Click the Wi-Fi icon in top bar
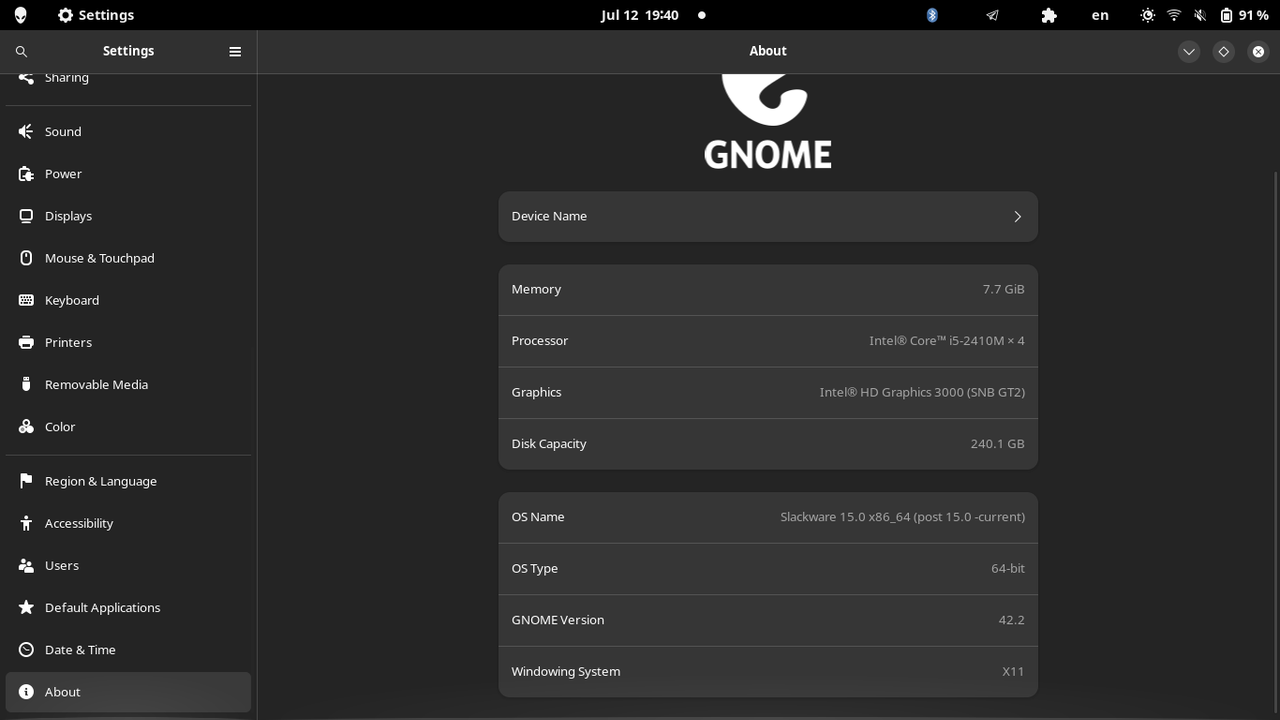1280x720 pixels. 1174,15
